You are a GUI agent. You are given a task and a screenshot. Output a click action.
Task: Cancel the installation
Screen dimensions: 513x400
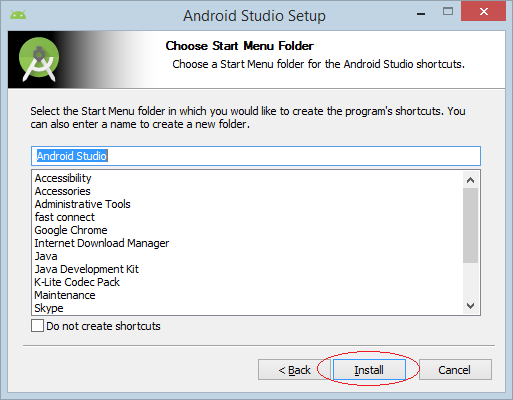point(455,370)
